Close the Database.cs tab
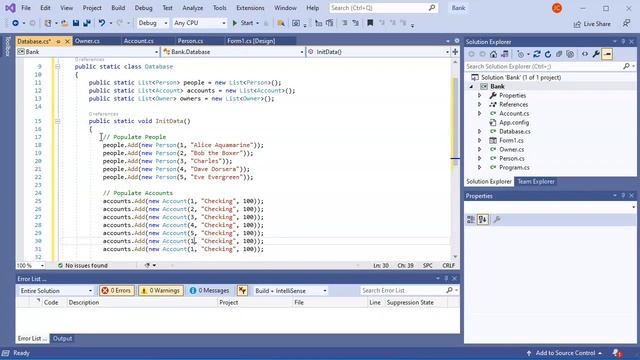Viewport: 640px width, 360px height. [x=67, y=41]
